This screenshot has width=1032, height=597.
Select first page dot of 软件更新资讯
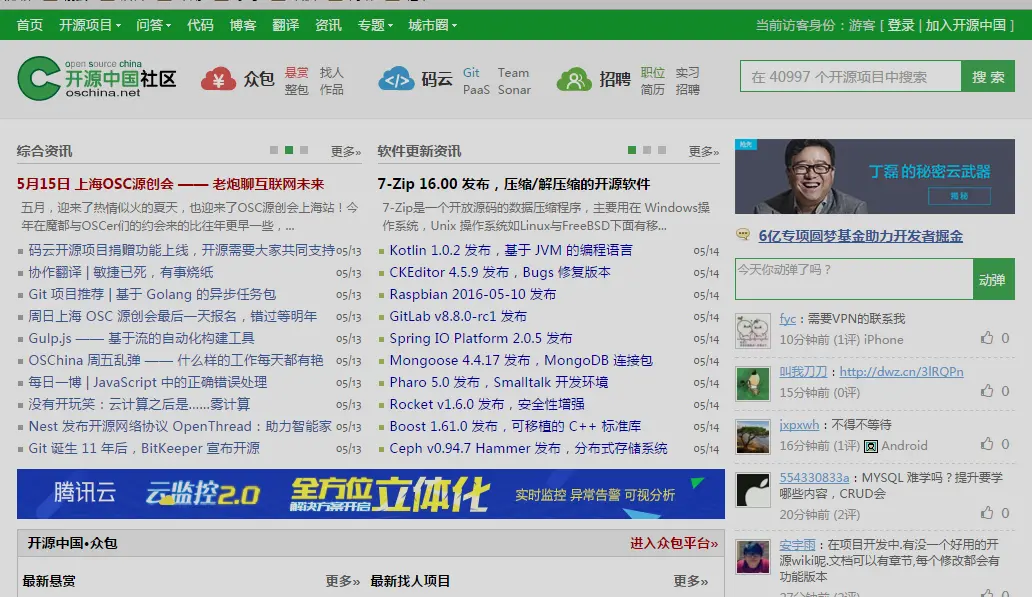pyautogui.click(x=632, y=150)
